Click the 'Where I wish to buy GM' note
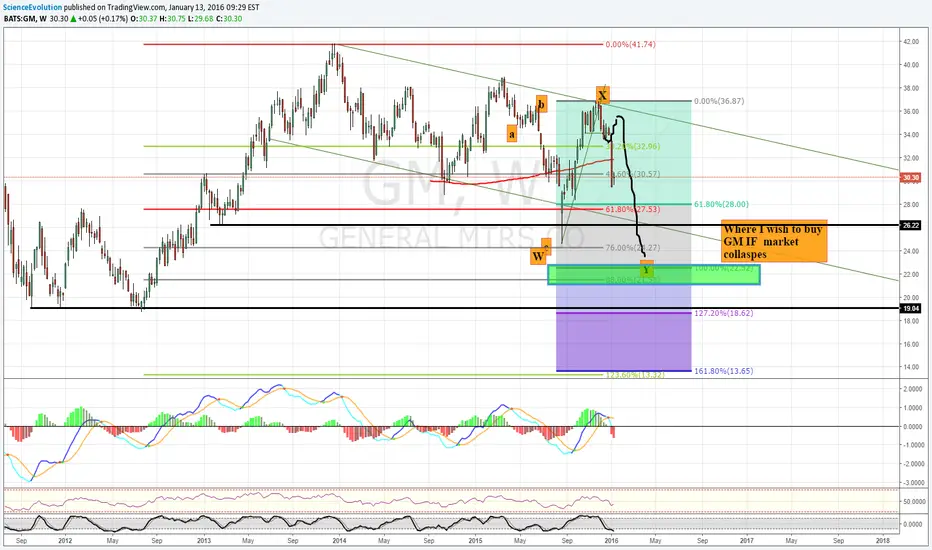Image resolution: width=932 pixels, height=550 pixels. coord(774,241)
